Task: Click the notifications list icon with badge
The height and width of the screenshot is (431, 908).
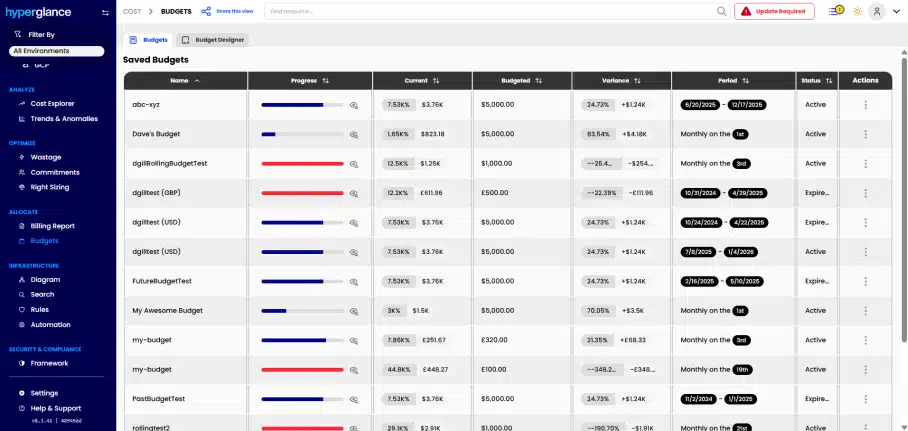Action: 836,11
